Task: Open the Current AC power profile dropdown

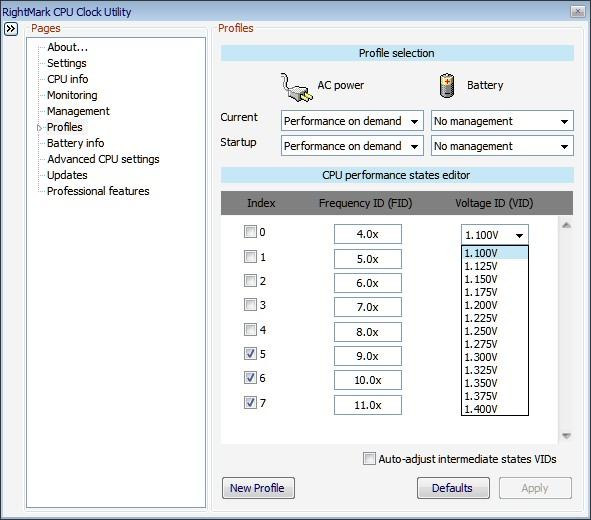Action: click(352, 121)
